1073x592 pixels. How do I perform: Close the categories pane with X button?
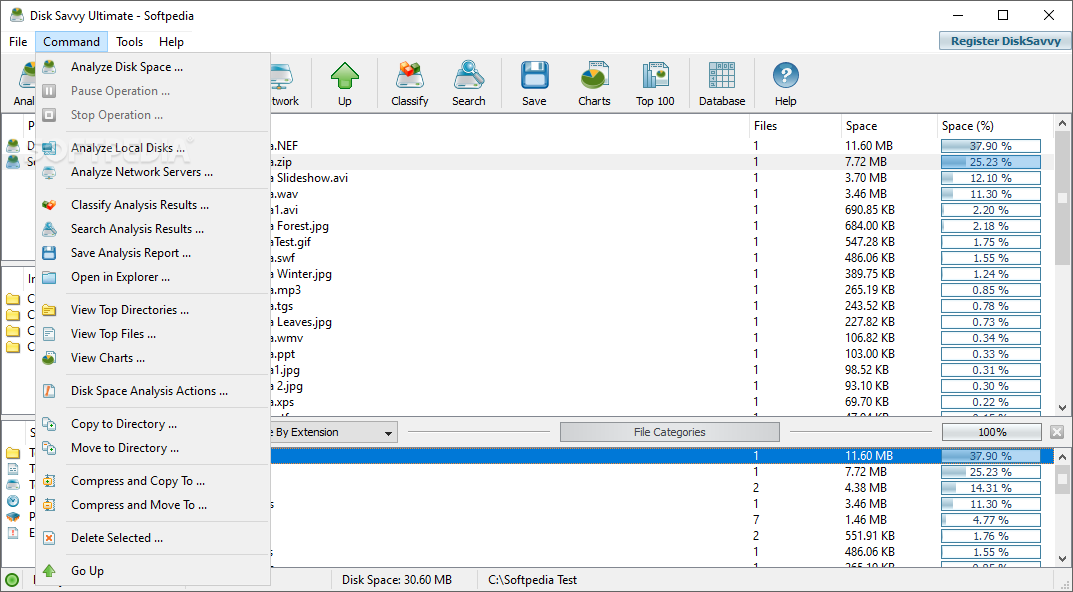tap(1057, 432)
